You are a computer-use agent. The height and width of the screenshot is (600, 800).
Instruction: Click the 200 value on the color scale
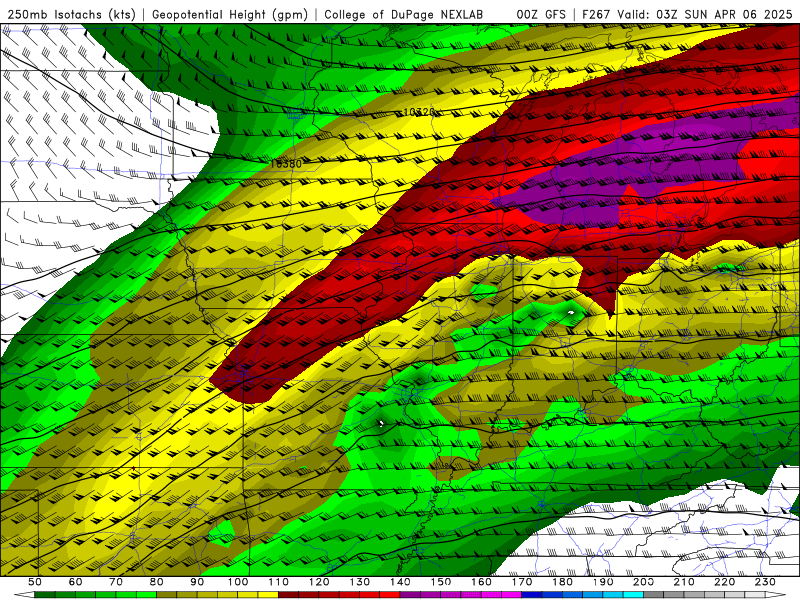pos(644,582)
